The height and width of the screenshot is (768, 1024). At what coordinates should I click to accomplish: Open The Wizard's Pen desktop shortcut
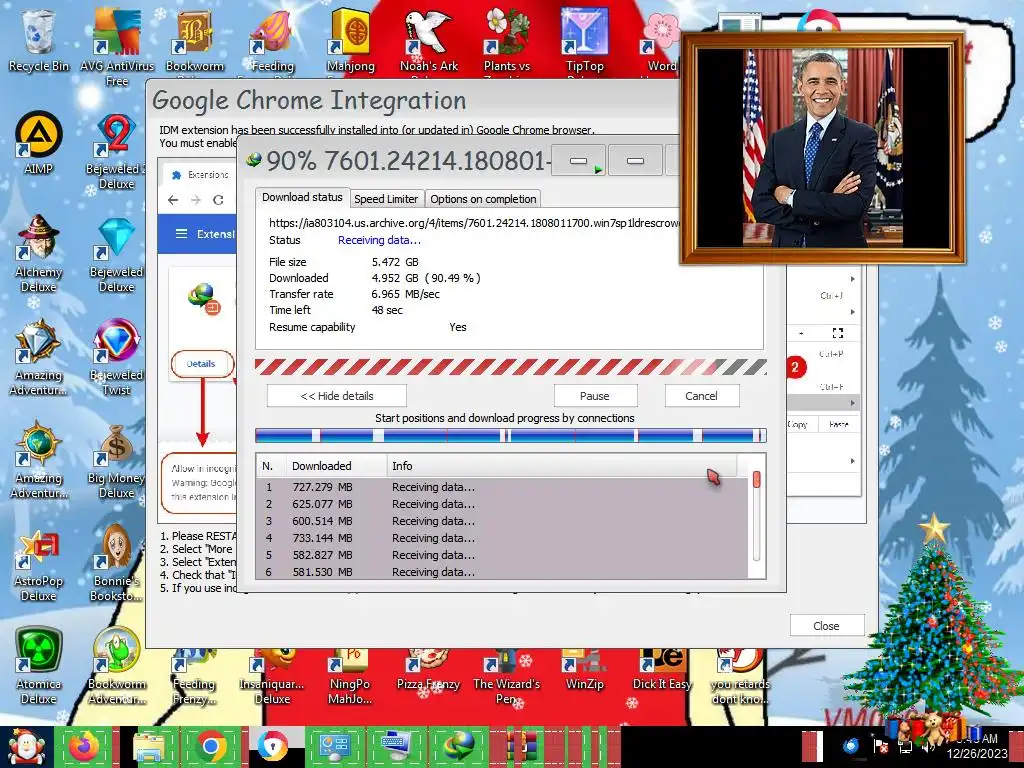507,676
